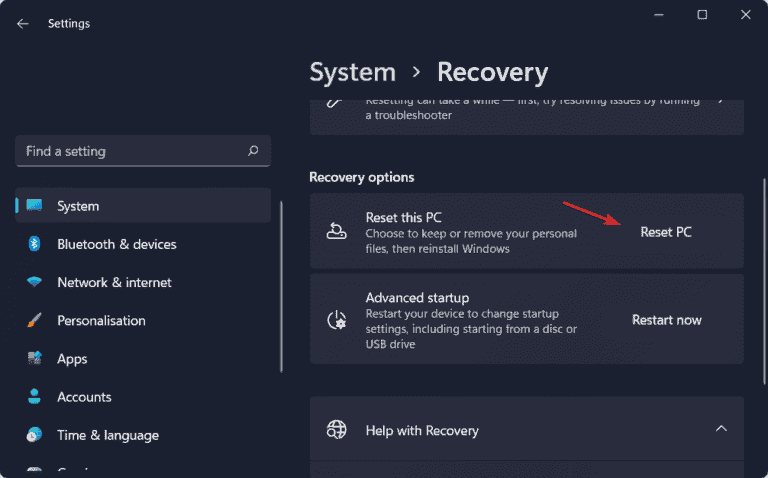This screenshot has height=478, width=768.
Task: Click the Advanced startup icon
Action: tap(337, 320)
